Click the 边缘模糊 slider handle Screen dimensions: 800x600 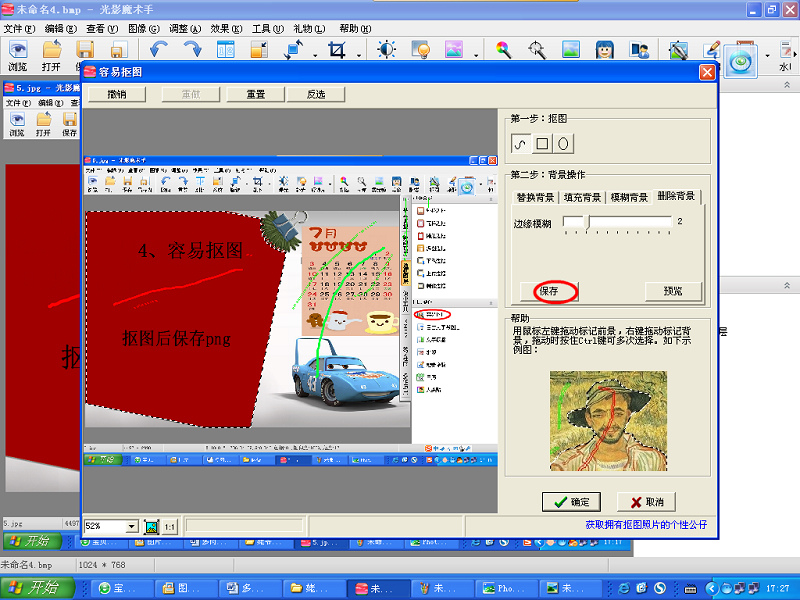point(587,222)
